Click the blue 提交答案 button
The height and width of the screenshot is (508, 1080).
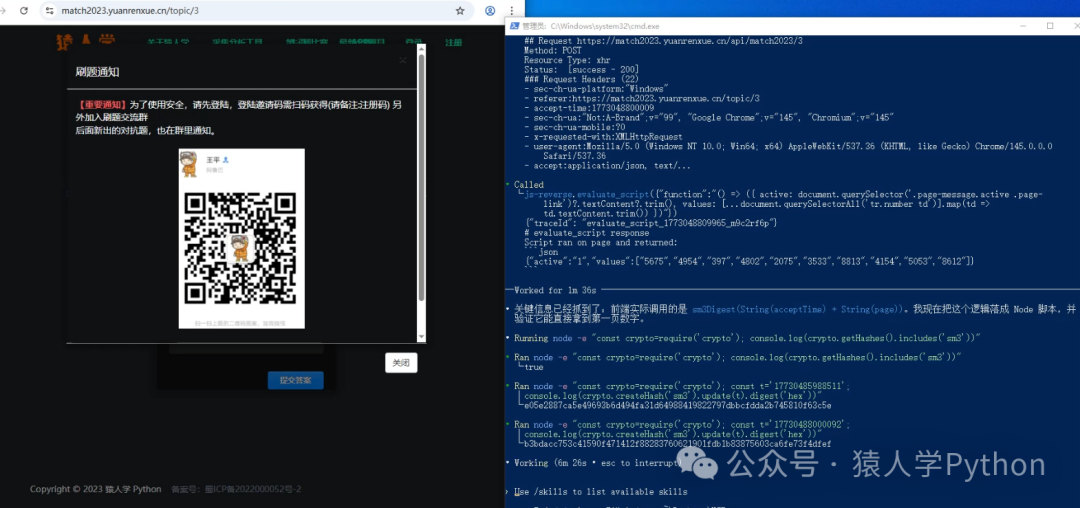click(x=295, y=380)
